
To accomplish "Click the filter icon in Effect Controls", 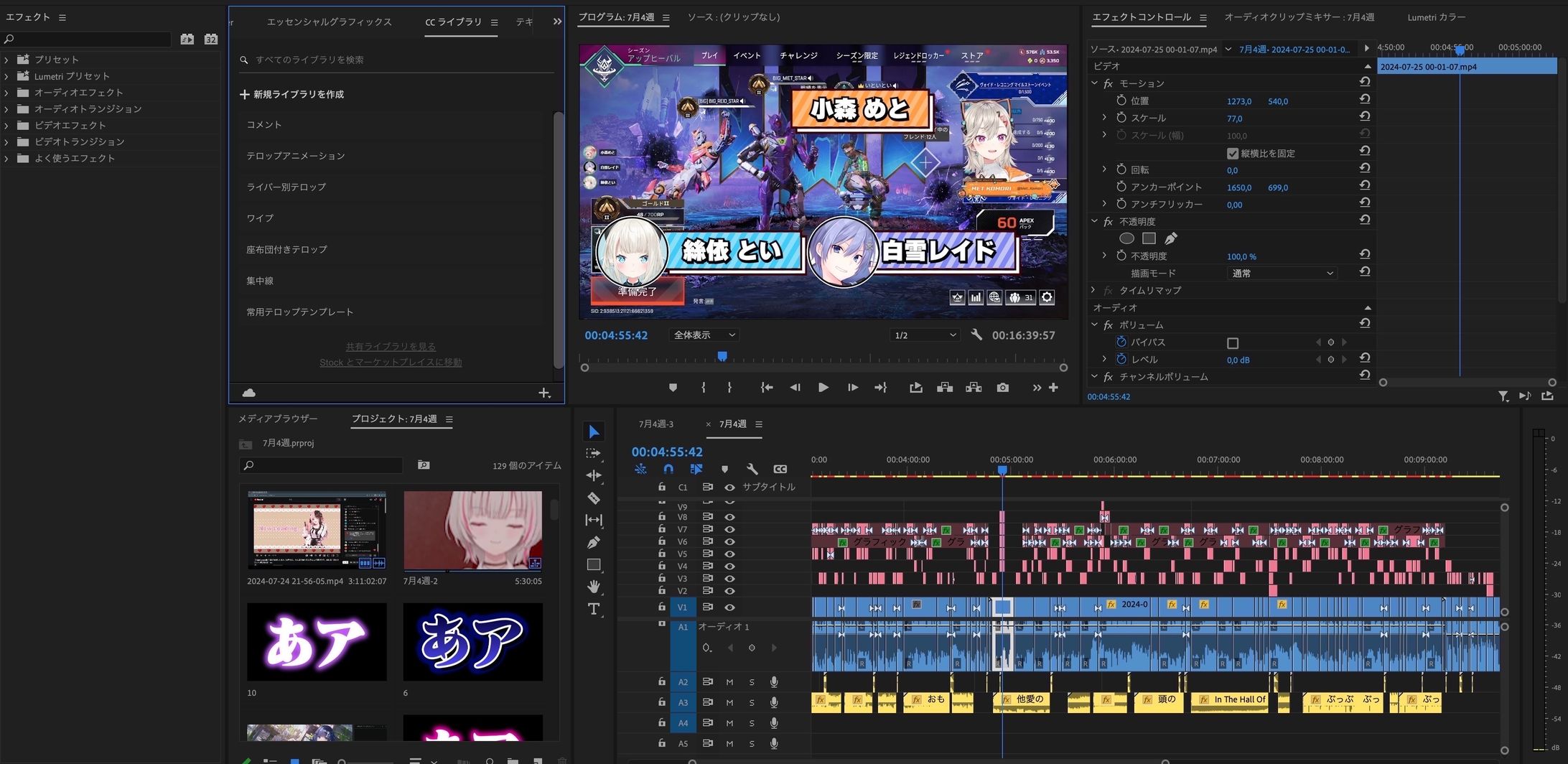I will (x=1503, y=396).
